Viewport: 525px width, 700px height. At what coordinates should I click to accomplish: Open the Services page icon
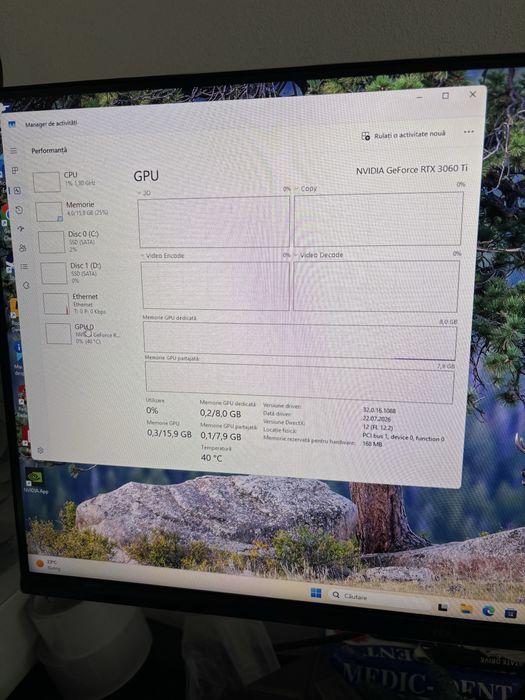26,285
